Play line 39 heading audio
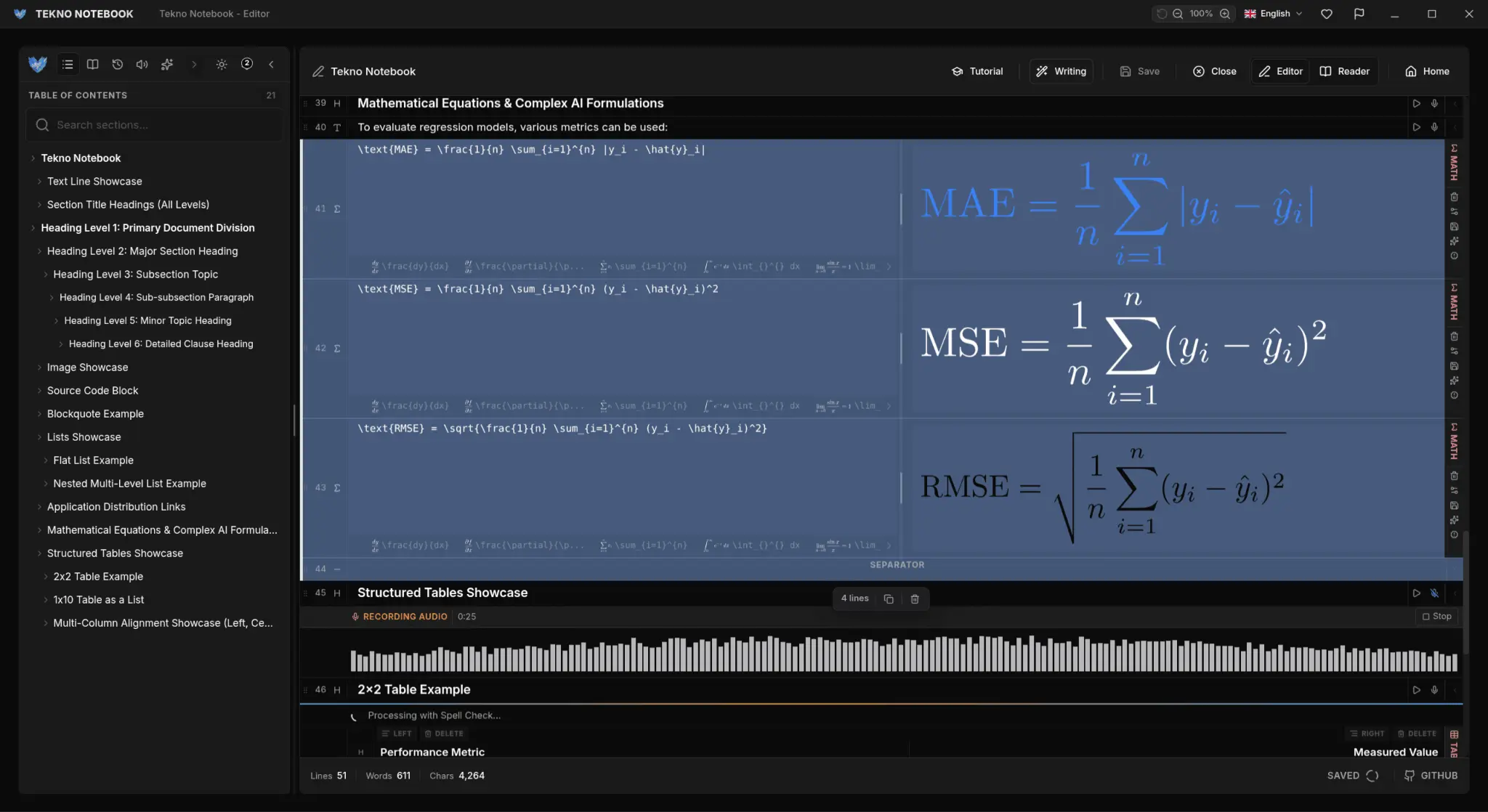The width and height of the screenshot is (1488, 812). 1416,104
